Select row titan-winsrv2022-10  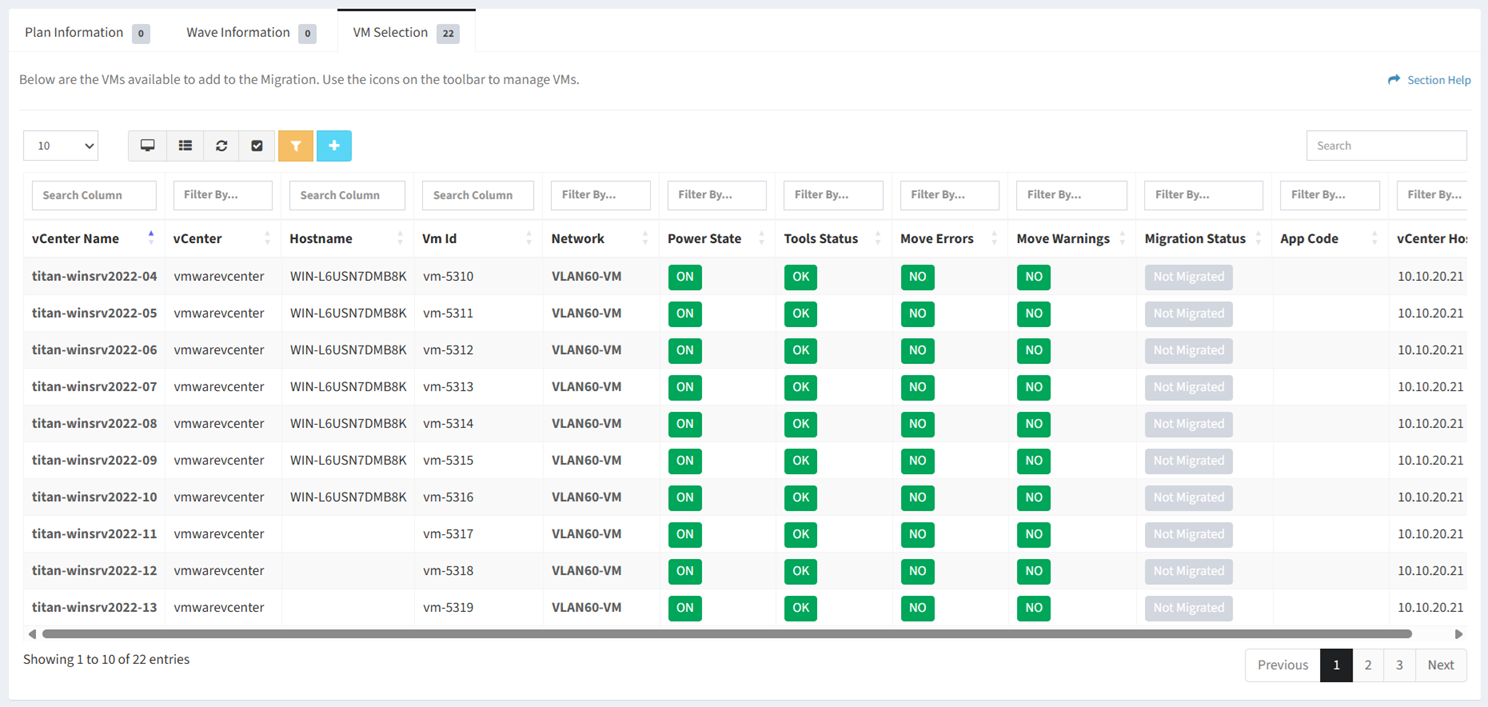click(x=745, y=497)
